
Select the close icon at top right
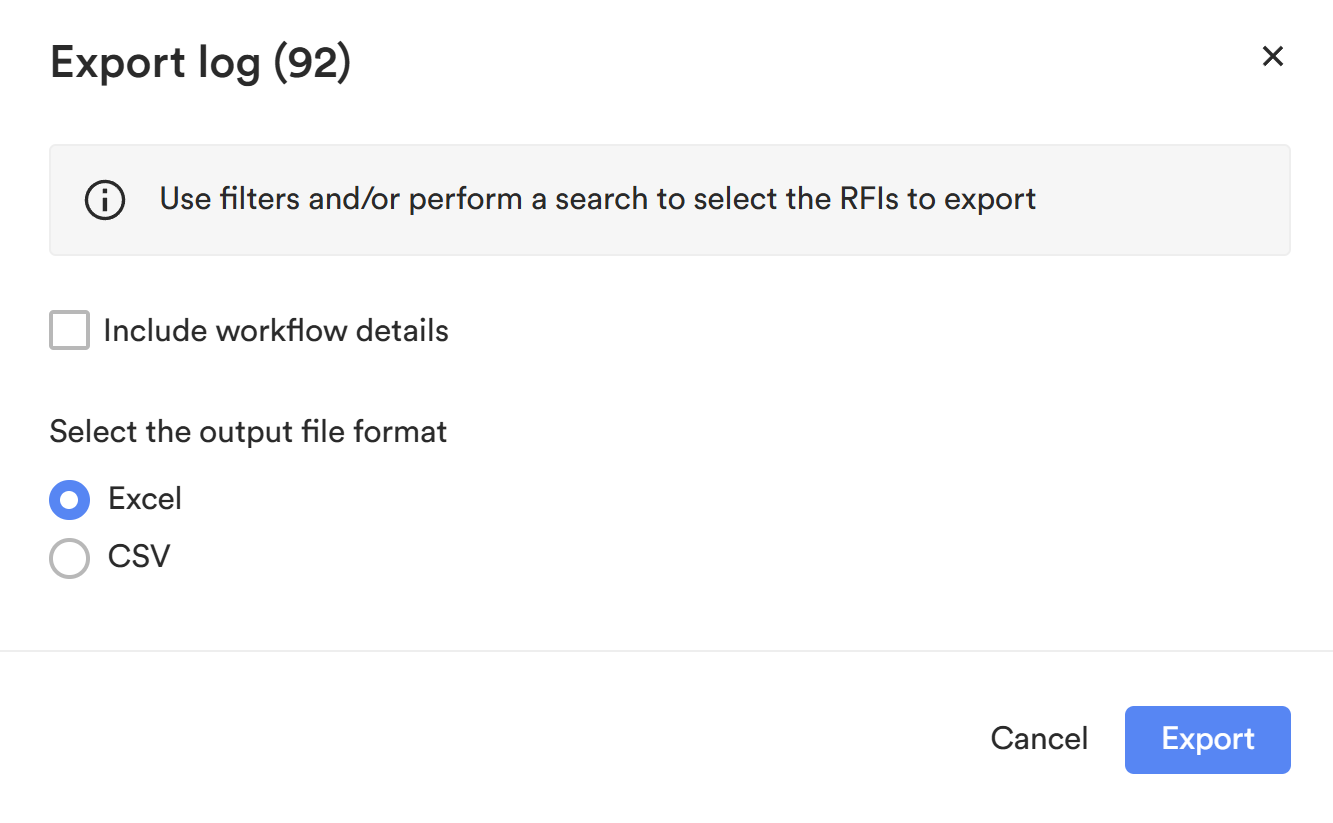[1272, 57]
